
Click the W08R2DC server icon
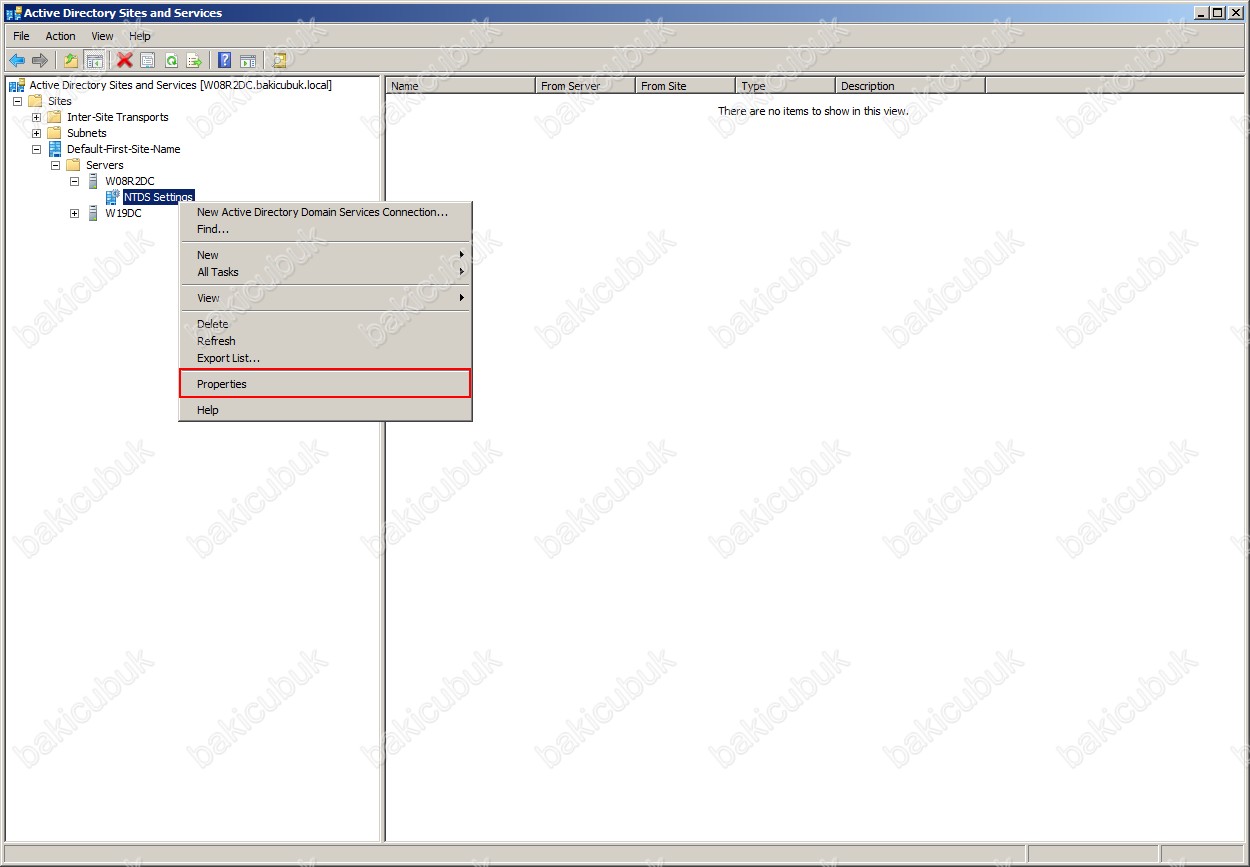(93, 181)
